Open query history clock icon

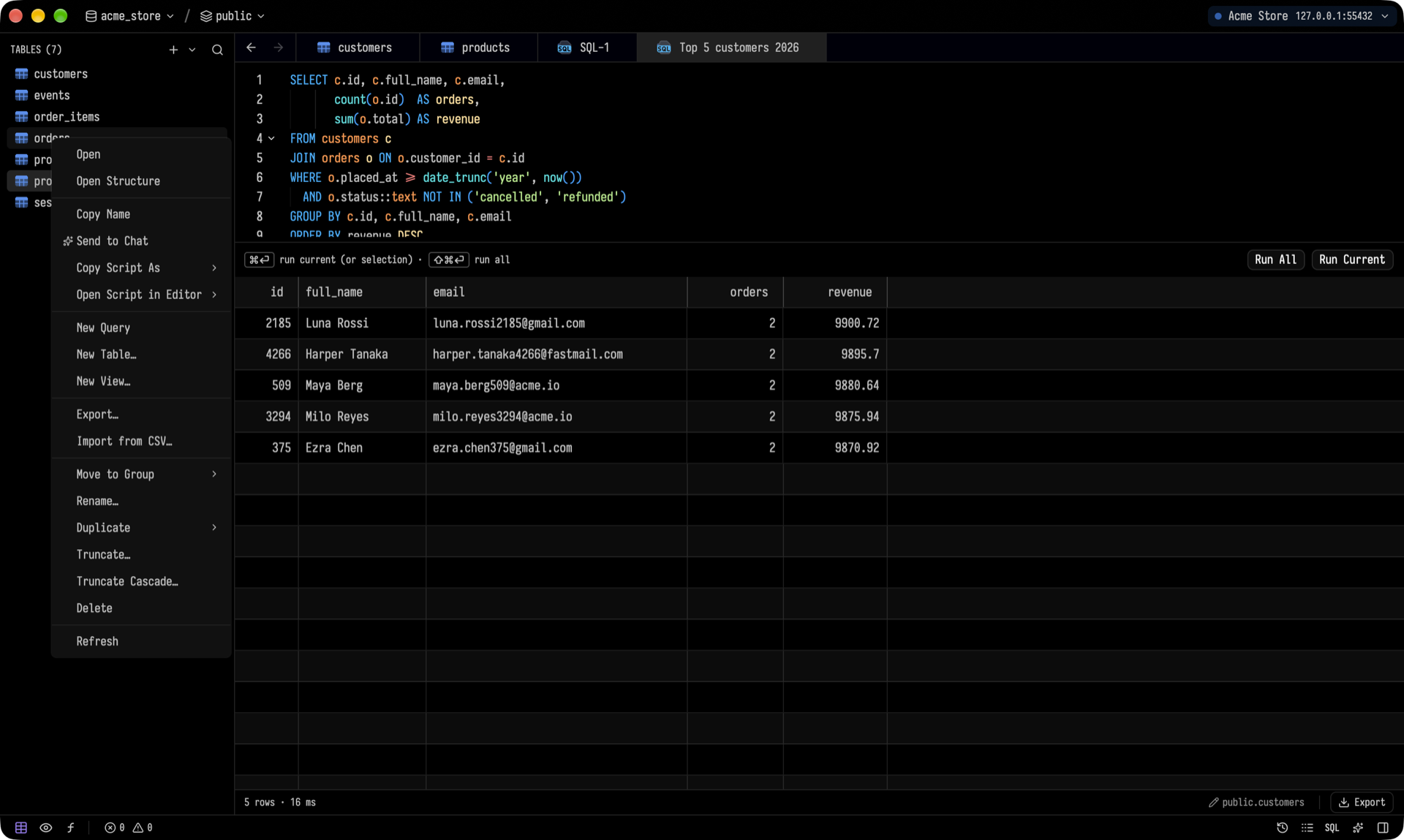click(1282, 828)
